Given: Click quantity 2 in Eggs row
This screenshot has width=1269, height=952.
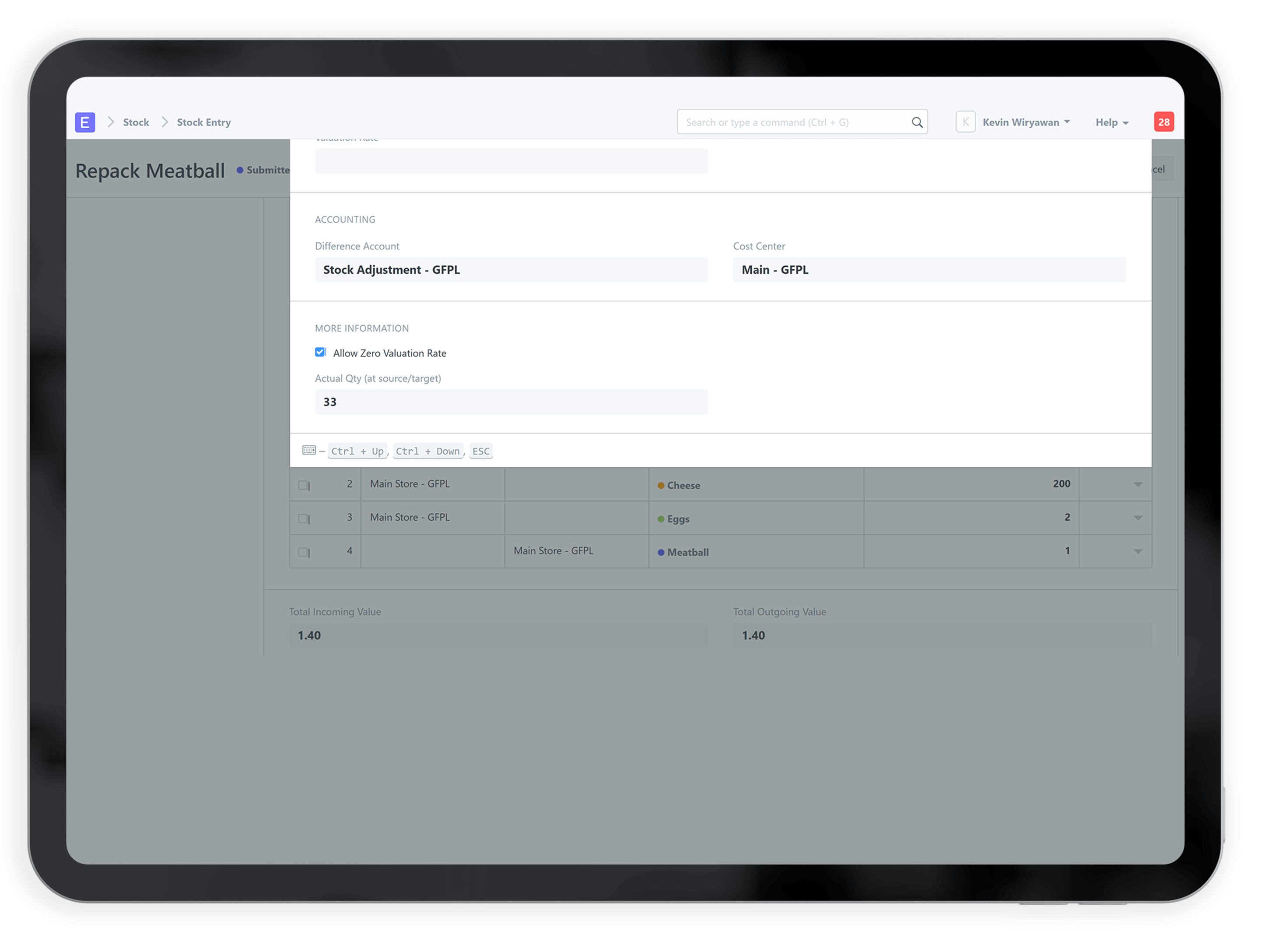Looking at the screenshot, I should click(x=1067, y=517).
